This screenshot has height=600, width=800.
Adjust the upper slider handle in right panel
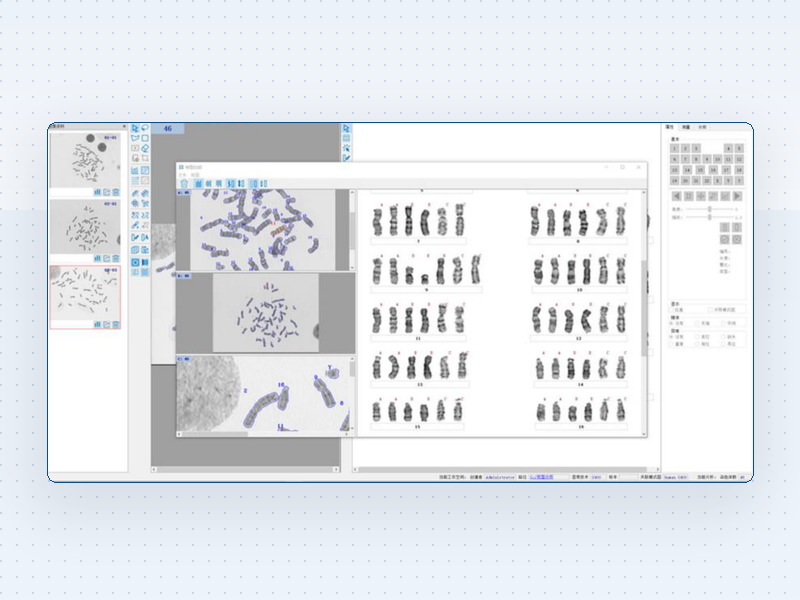click(710, 209)
